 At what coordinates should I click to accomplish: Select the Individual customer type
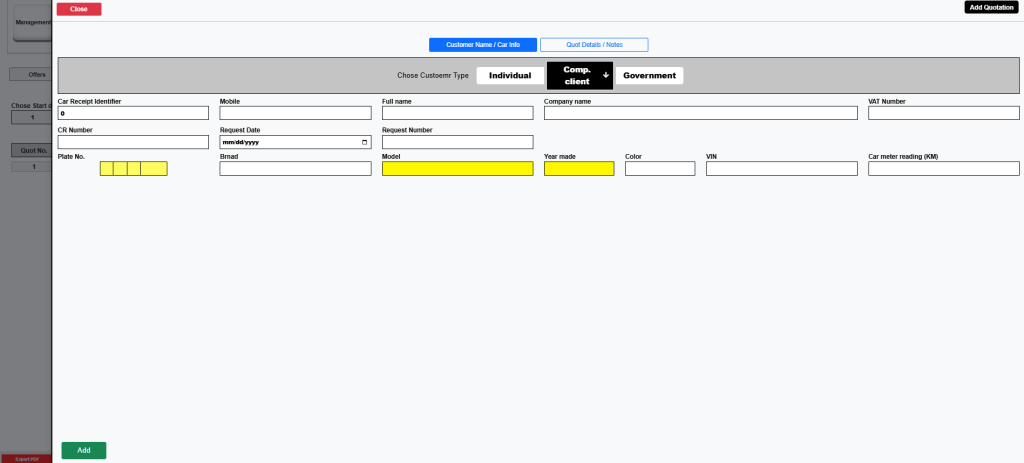510,76
